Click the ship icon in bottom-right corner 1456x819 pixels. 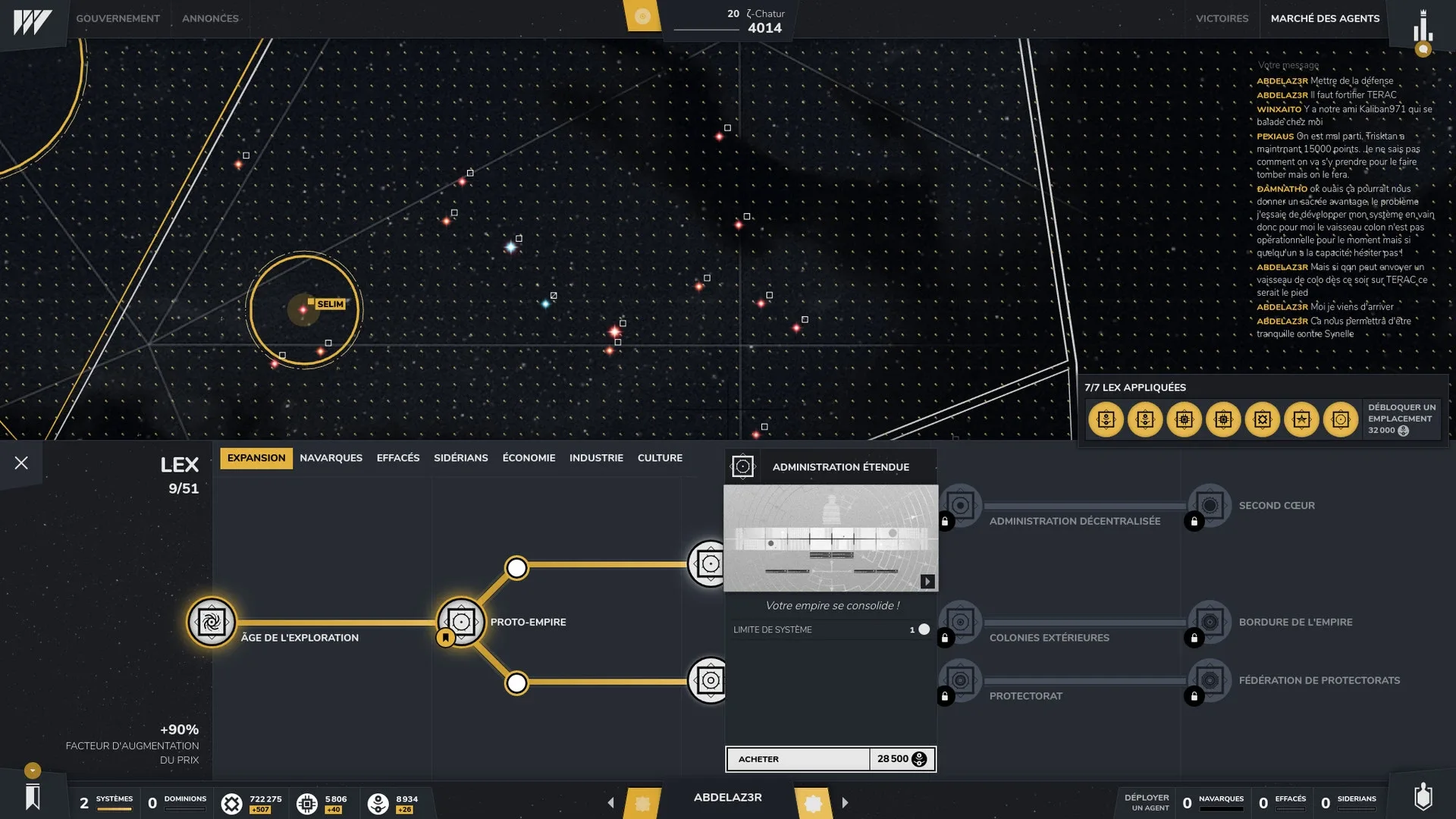coord(1423,797)
